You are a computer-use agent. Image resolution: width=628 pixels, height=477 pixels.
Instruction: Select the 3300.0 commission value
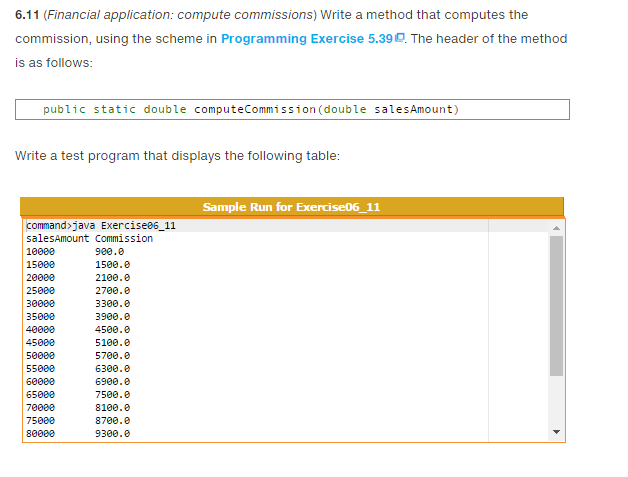(x=113, y=304)
